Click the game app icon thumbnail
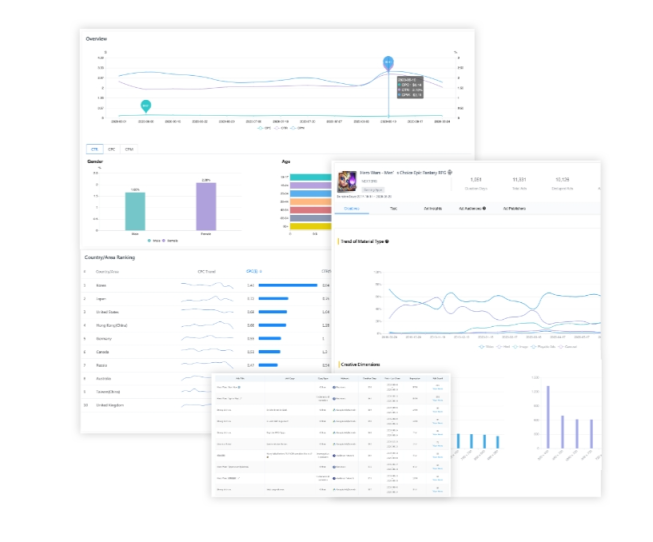The width and height of the screenshot is (653, 542). [x=347, y=179]
